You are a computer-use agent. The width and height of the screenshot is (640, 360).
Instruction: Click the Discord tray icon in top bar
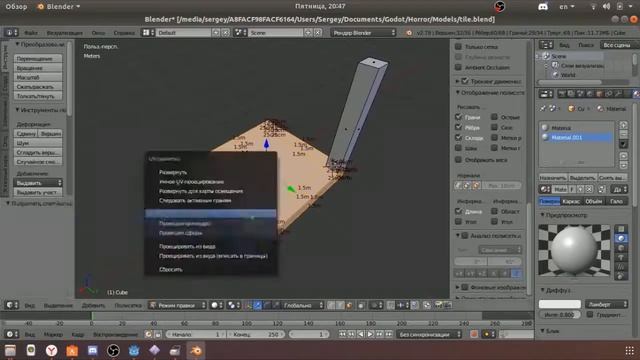(543, 7)
